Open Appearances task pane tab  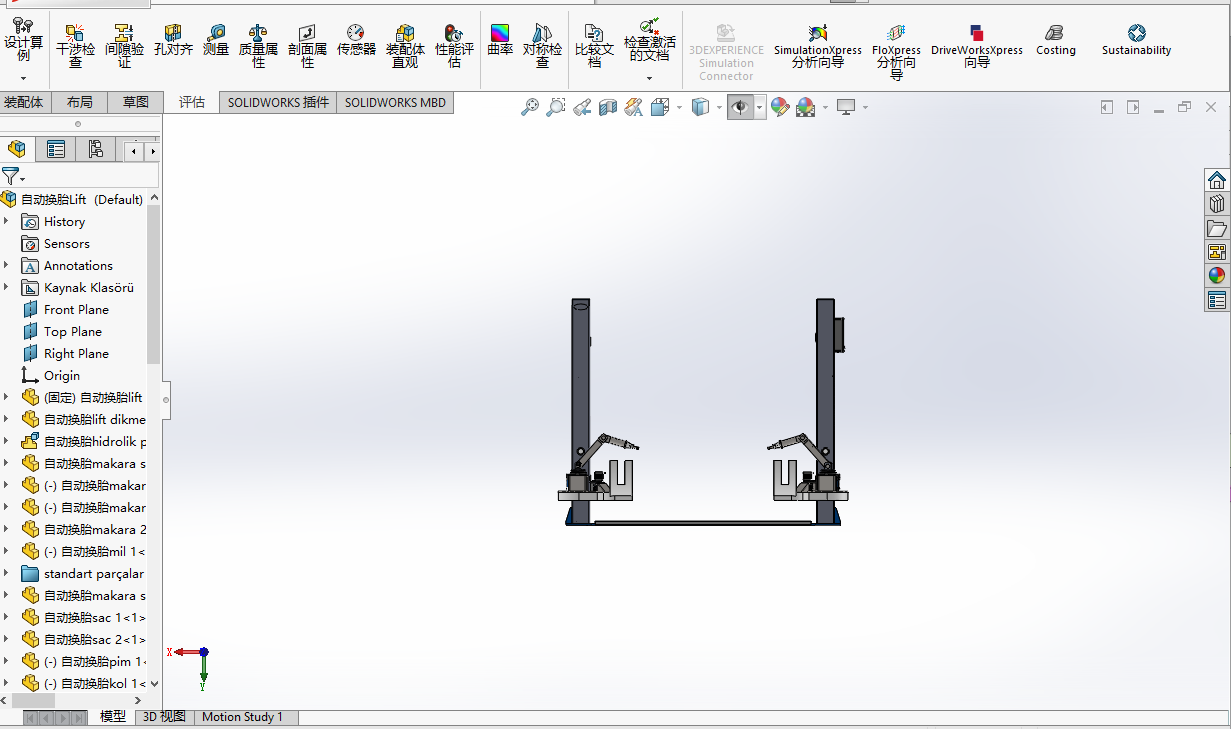pos(1216,276)
